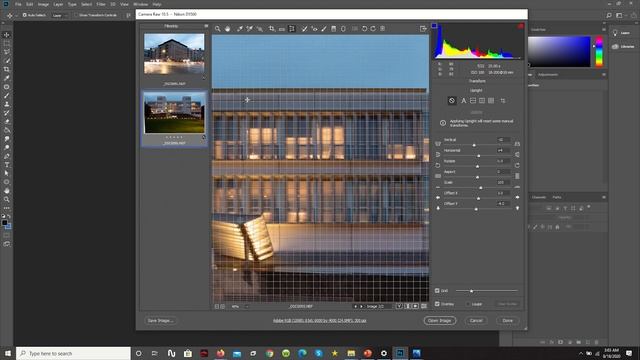Click the Horizontal slider handle
This screenshot has height=360, width=640.
[x=478, y=156]
